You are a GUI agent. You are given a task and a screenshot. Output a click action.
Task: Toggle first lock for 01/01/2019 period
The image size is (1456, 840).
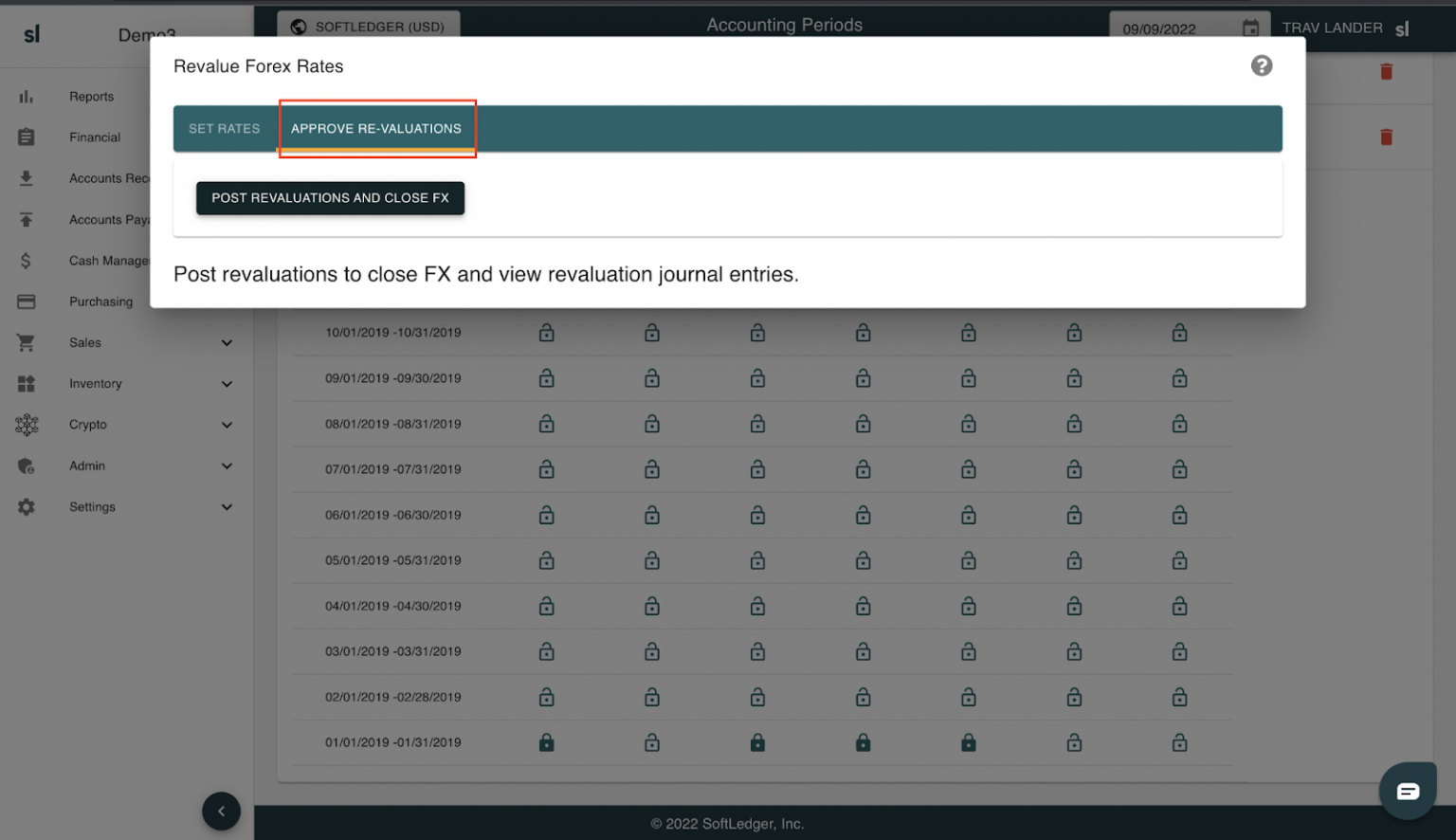(546, 743)
